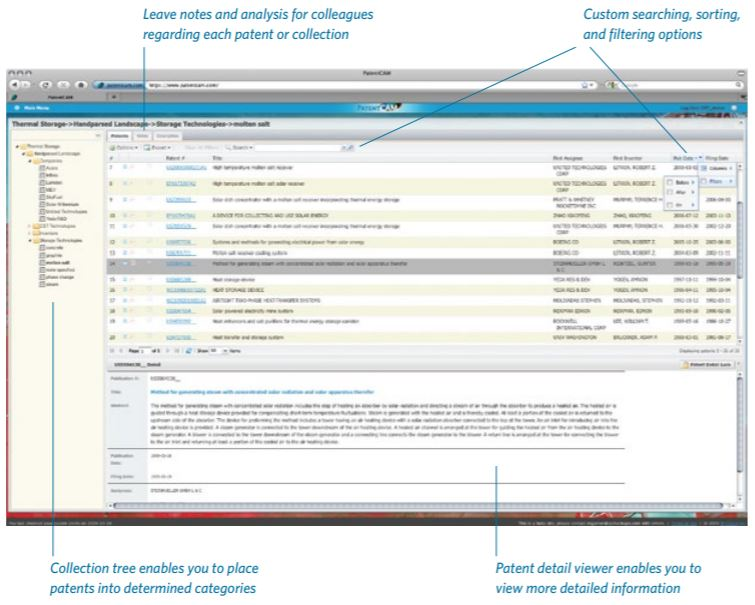Click the horizontal scrollbar below the detail pane

pyautogui.click(x=419, y=505)
